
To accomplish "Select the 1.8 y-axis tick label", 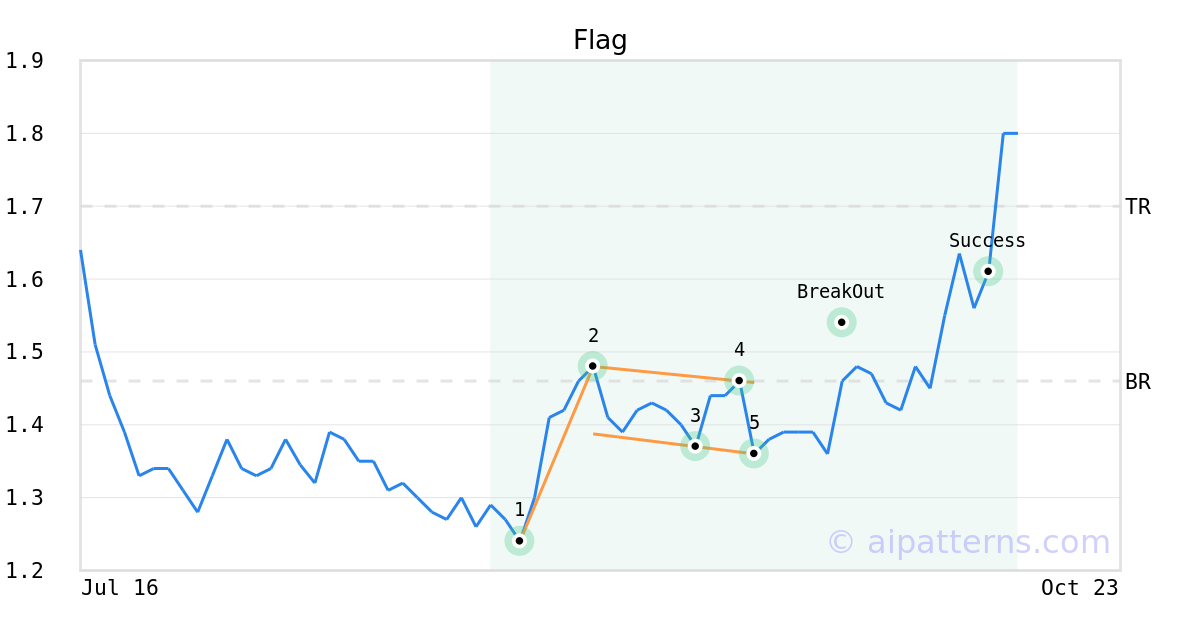I will click(x=24, y=134).
